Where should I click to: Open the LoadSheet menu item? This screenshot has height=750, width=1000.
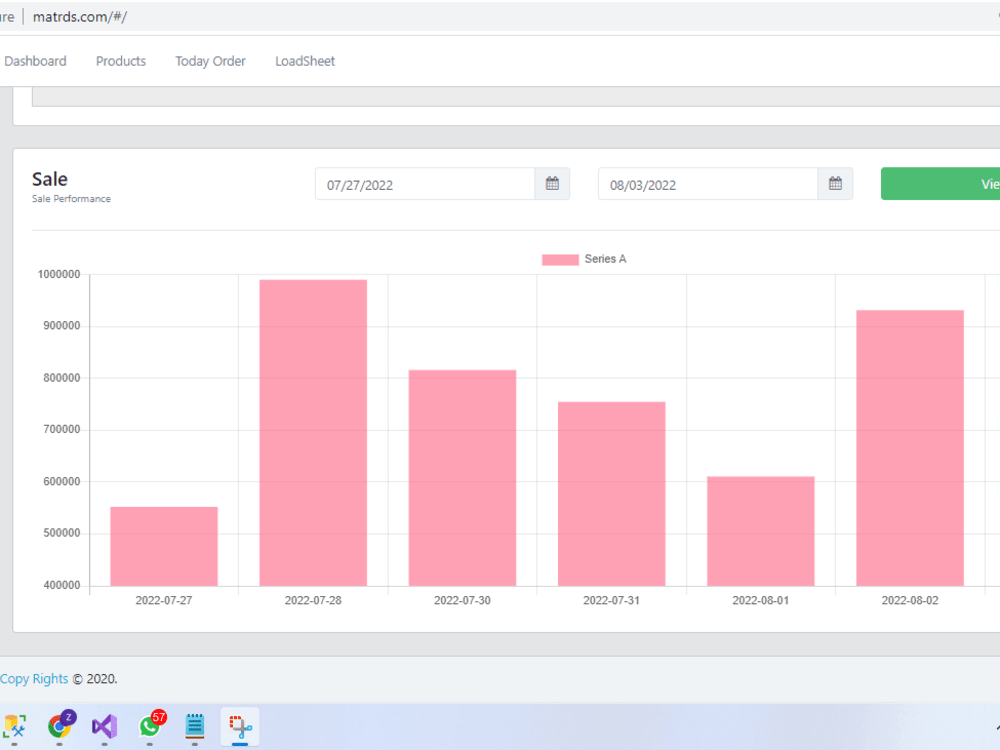pos(305,61)
